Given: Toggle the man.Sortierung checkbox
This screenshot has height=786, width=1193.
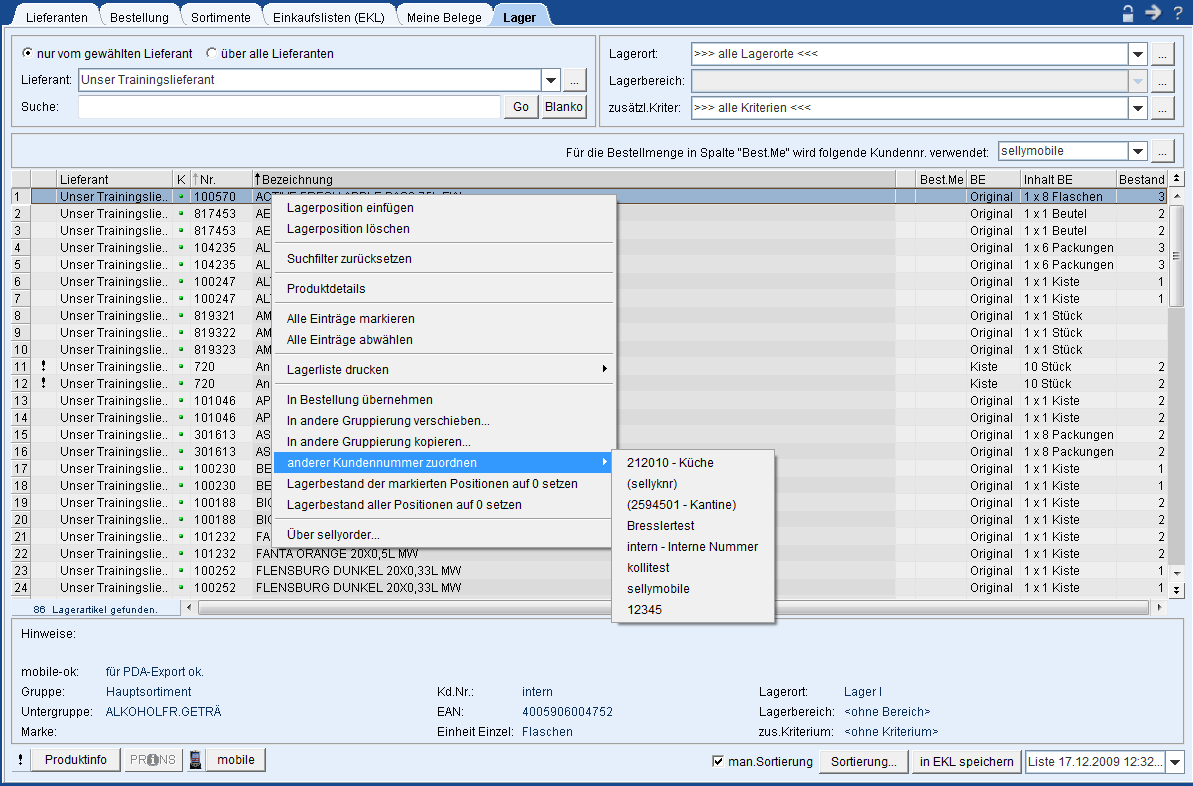Looking at the screenshot, I should coord(717,761).
